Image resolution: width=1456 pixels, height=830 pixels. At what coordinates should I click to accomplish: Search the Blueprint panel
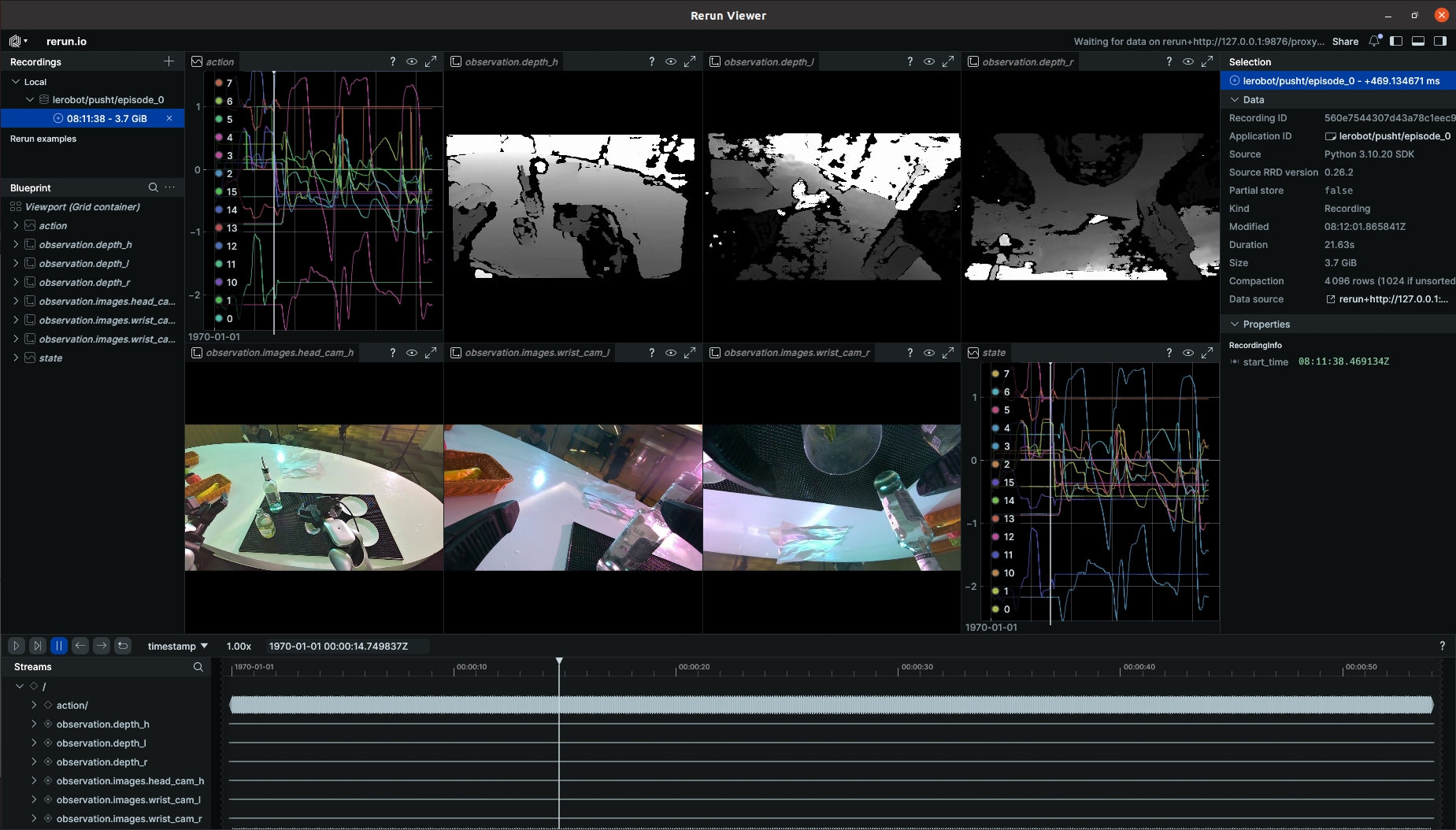[153, 187]
